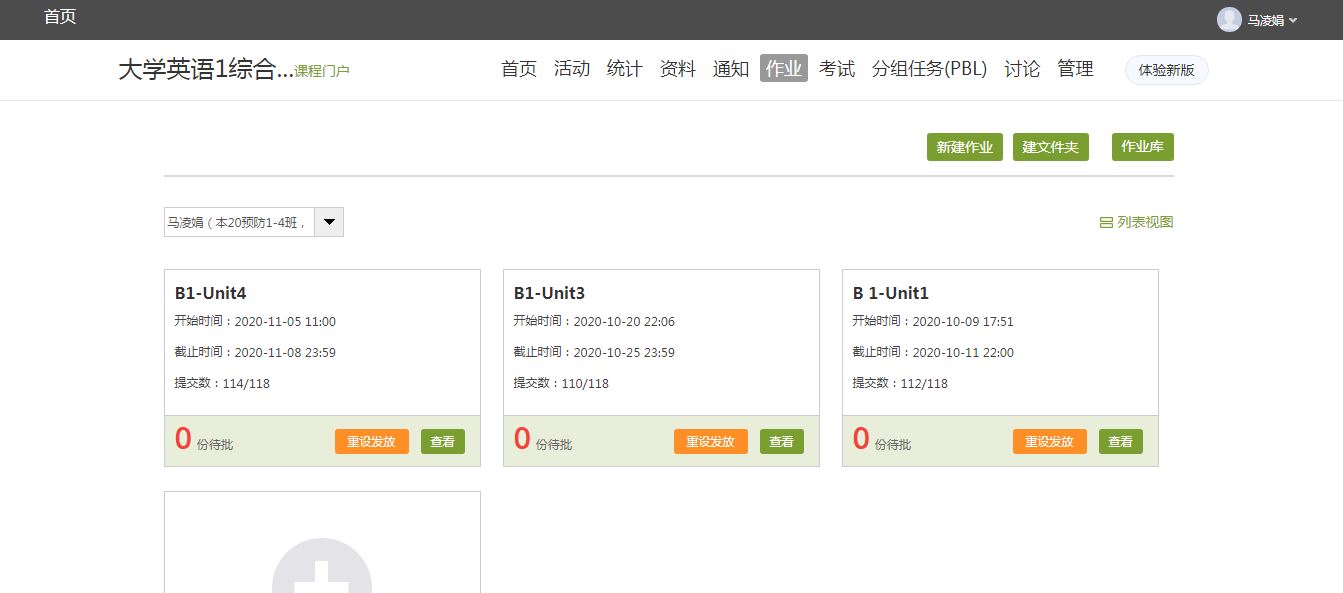Click the username 马凌娟 in top bar
The height and width of the screenshot is (593, 1343).
point(1266,20)
